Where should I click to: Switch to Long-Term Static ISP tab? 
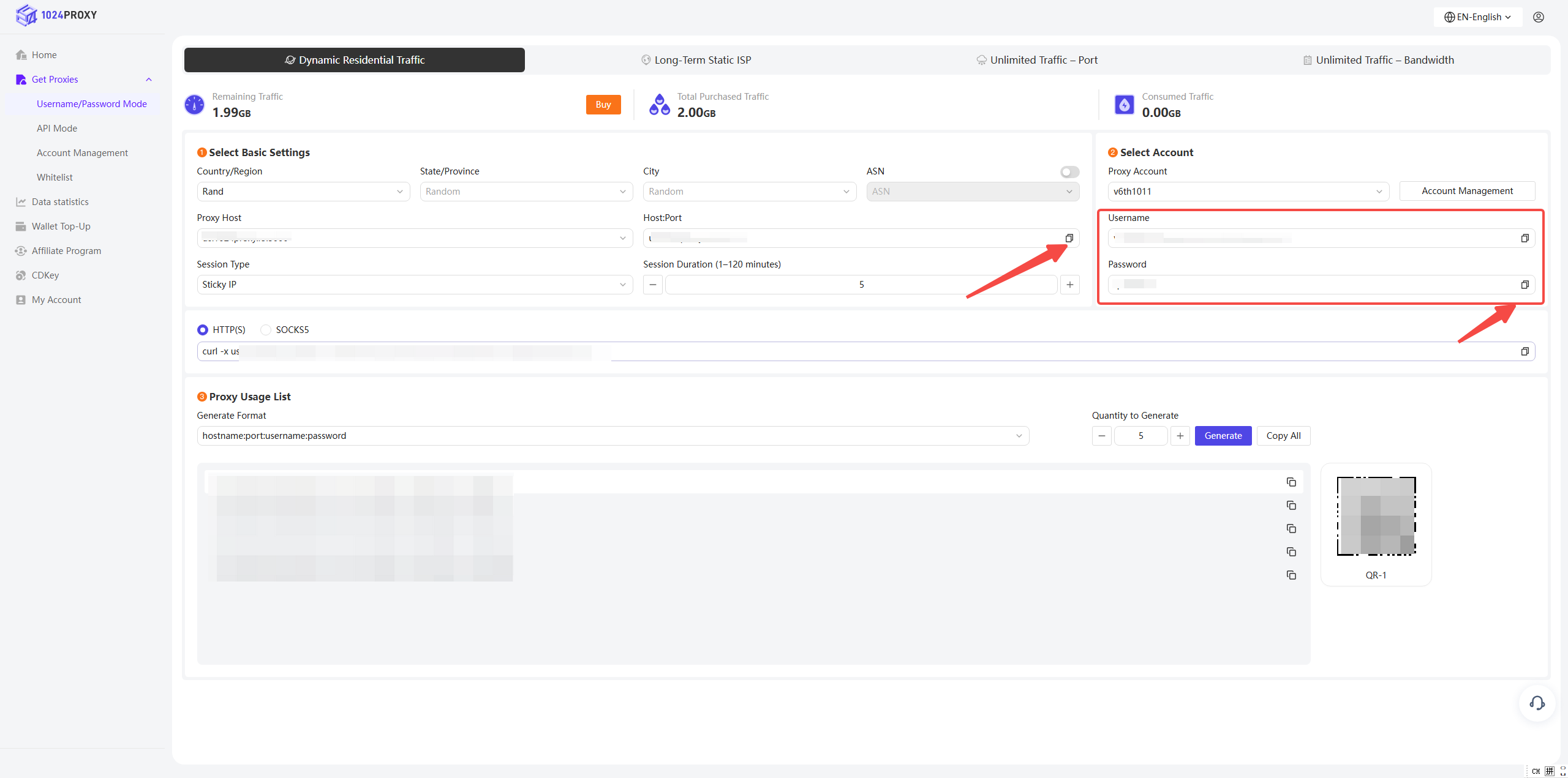696,60
